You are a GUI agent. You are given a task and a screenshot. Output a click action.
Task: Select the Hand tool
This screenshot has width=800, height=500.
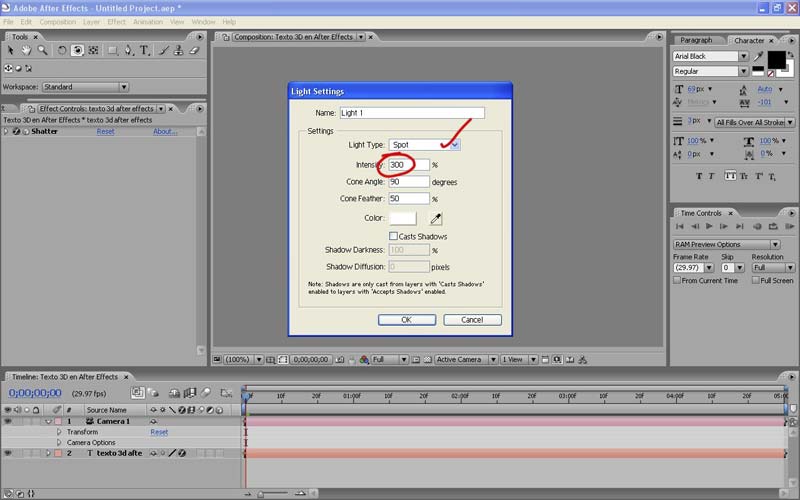pyautogui.click(x=26, y=50)
